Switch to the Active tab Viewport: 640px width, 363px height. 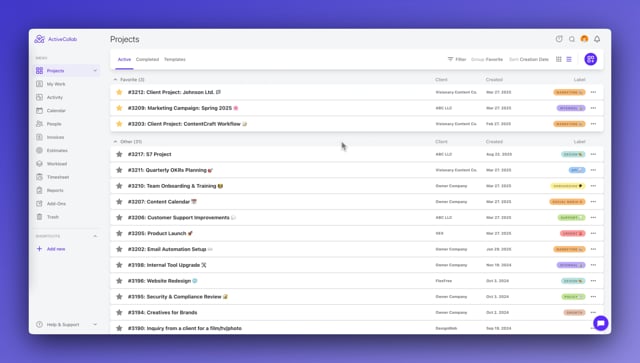point(124,60)
